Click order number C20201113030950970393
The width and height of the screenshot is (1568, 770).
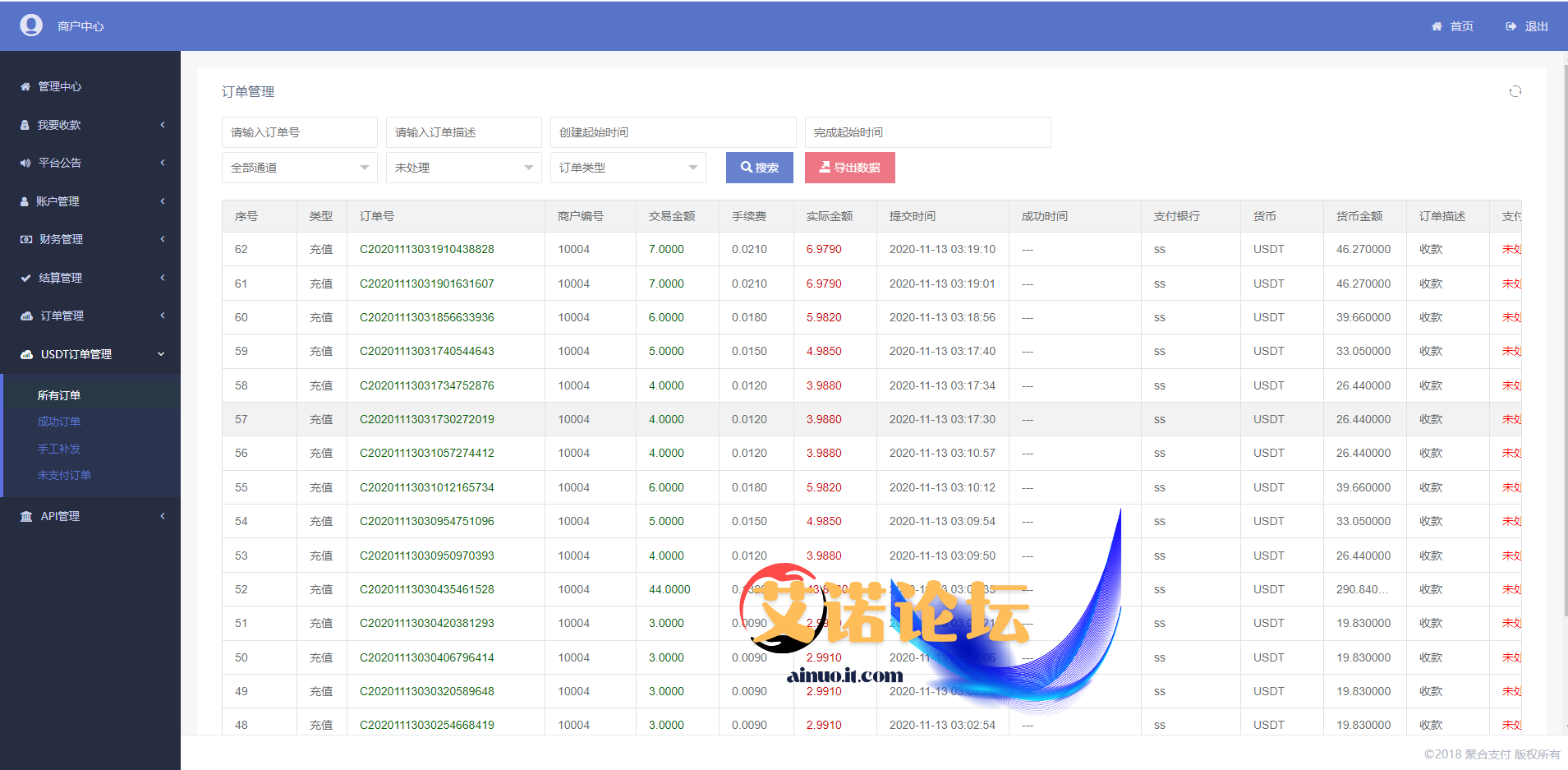pyautogui.click(x=427, y=556)
